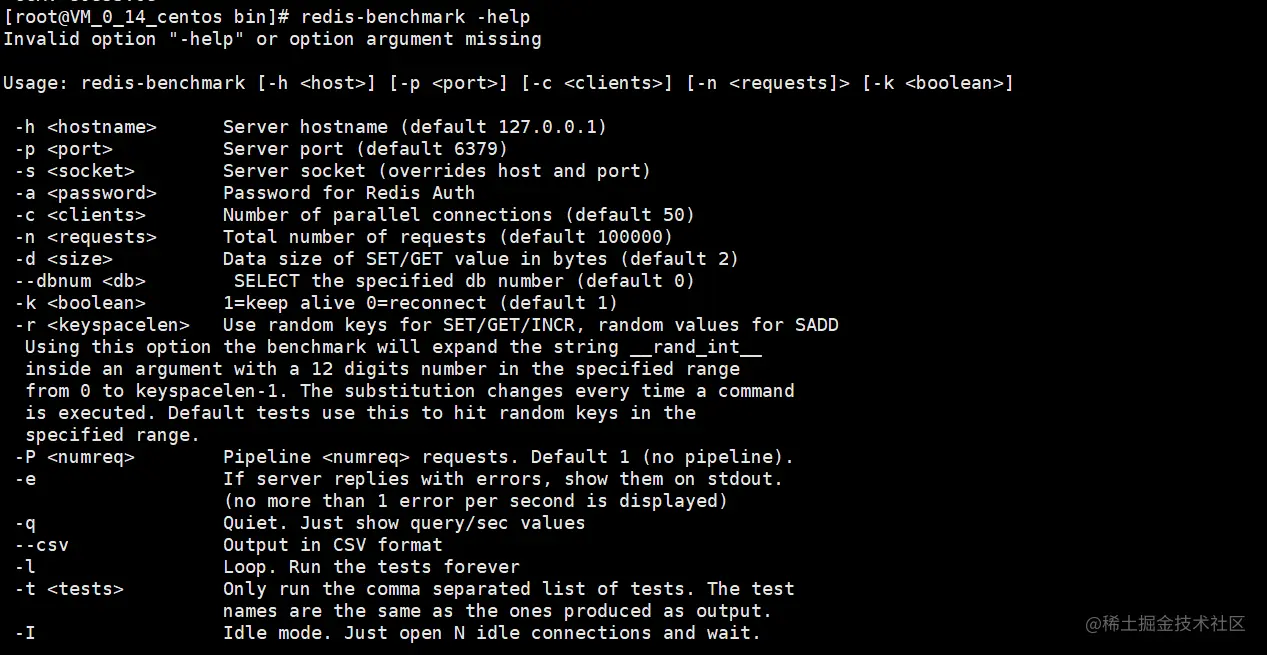The image size is (1267, 655).
Task: Click the -s <socket> option
Action: click(x=75, y=171)
